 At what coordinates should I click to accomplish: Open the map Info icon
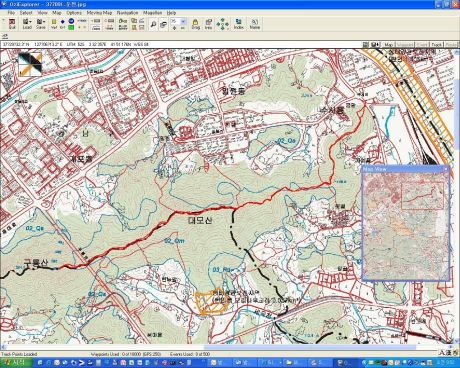click(208, 24)
